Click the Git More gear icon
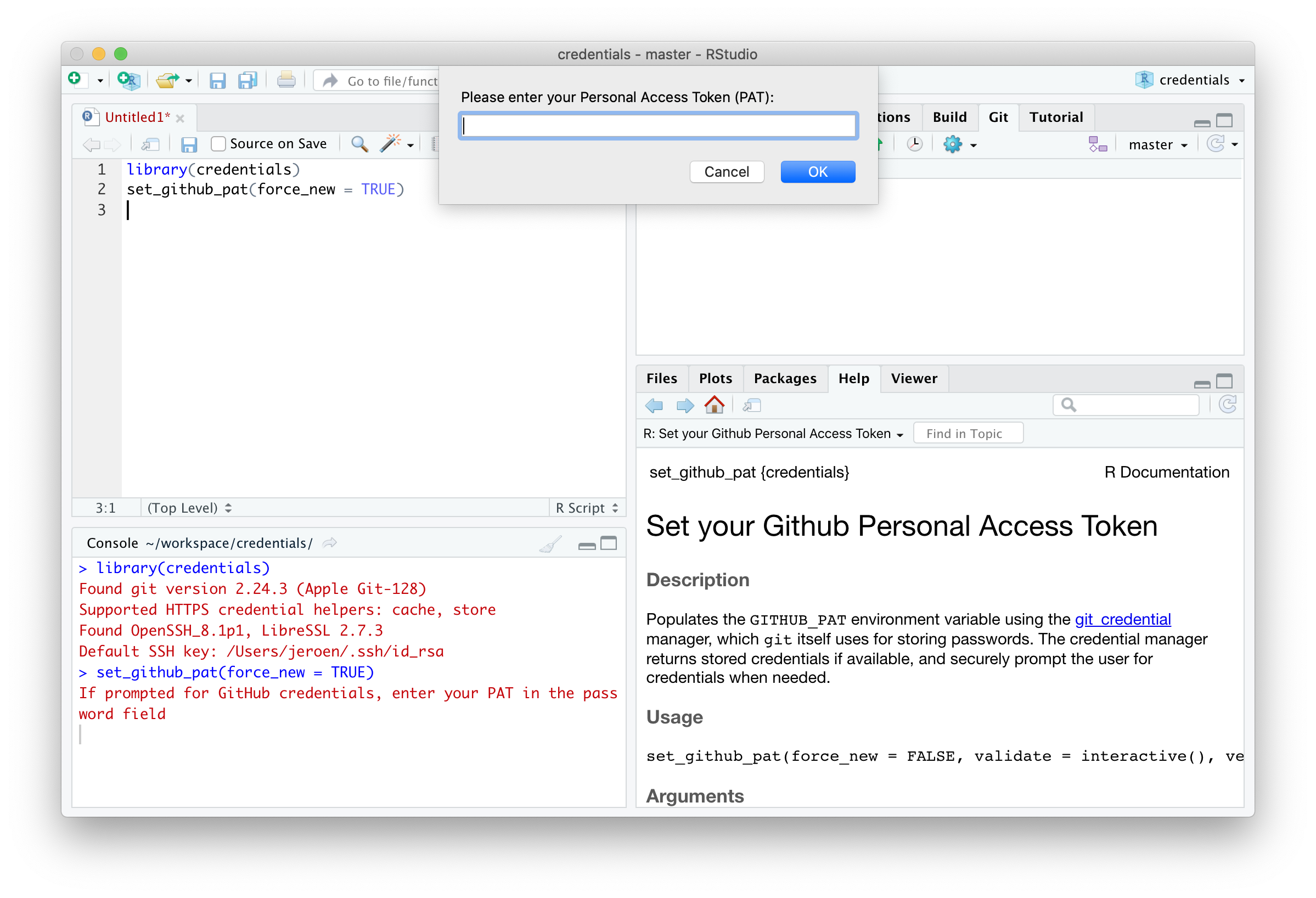1316x898 pixels. pos(953,144)
